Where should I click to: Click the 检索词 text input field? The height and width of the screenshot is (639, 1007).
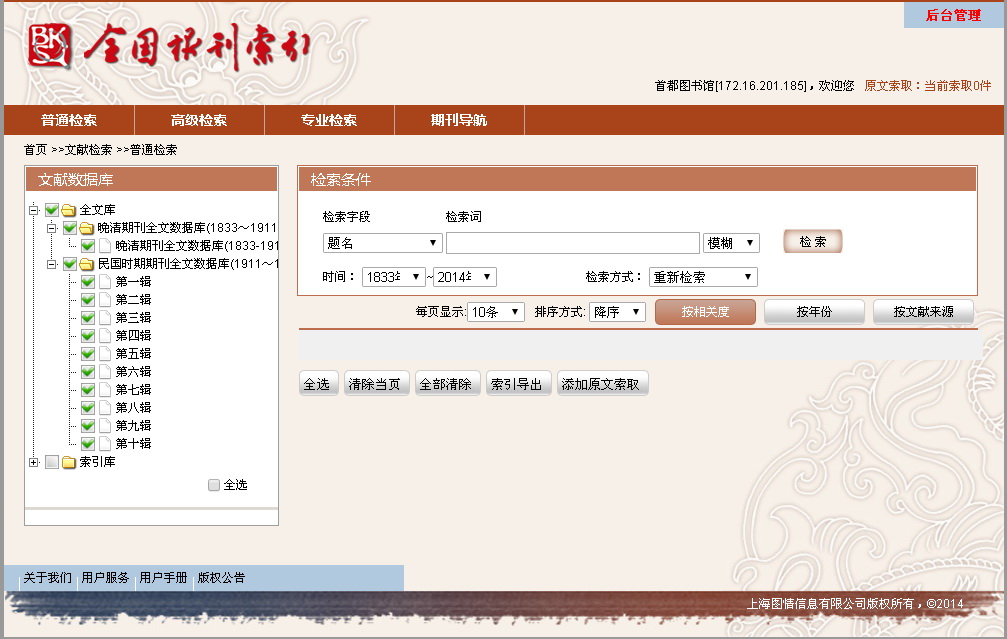click(572, 243)
